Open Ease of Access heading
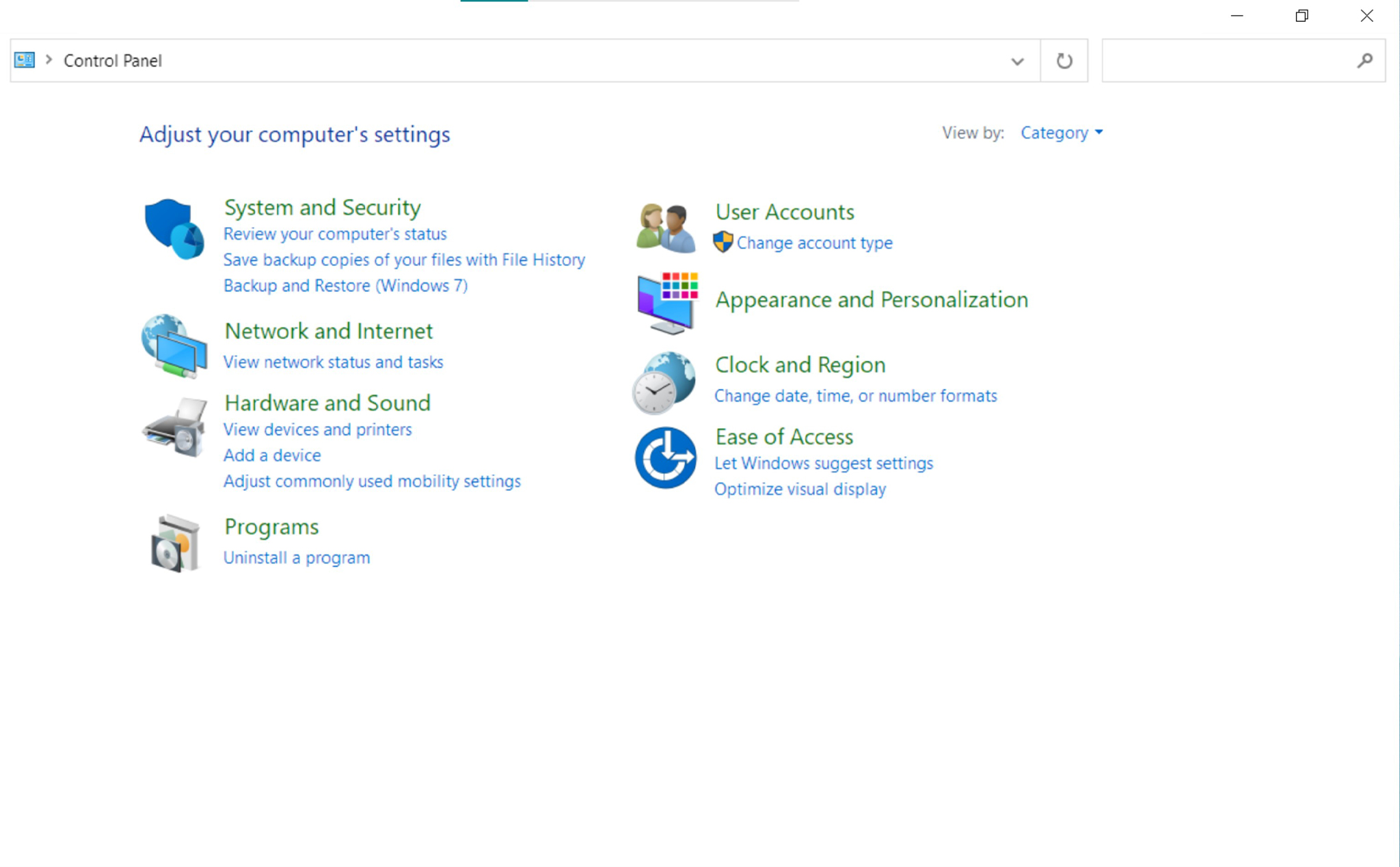This screenshot has width=1400, height=867. [x=784, y=437]
